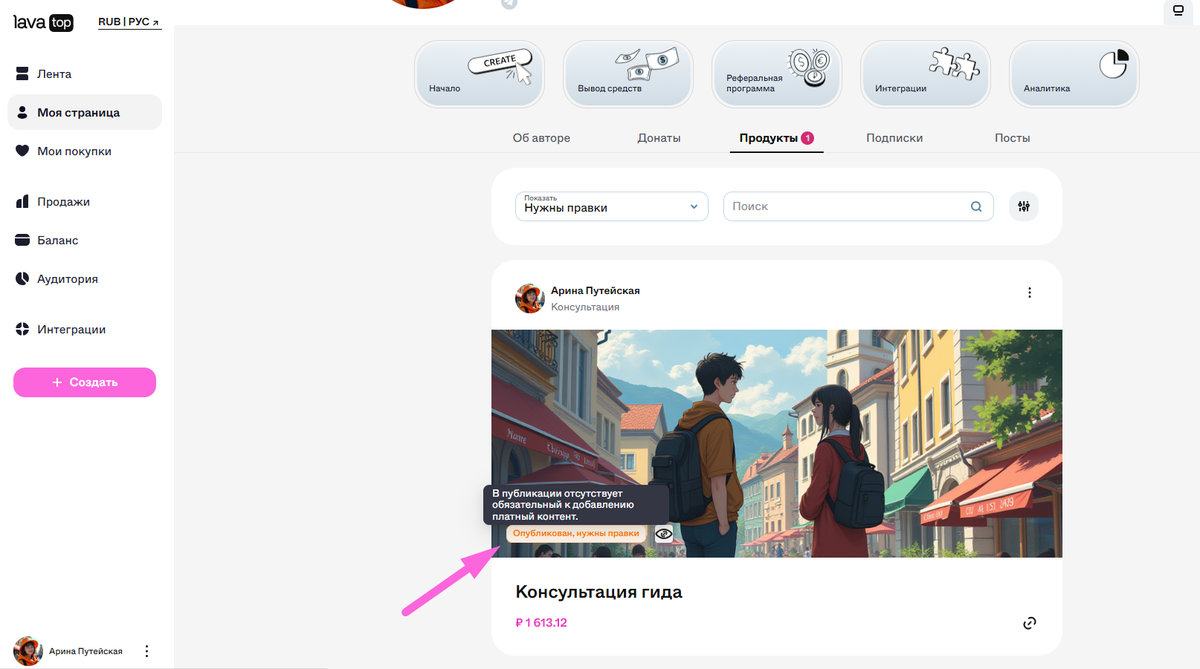Switch currency/language via RUB | РУС link
The height and width of the screenshot is (669, 1200).
(x=129, y=22)
